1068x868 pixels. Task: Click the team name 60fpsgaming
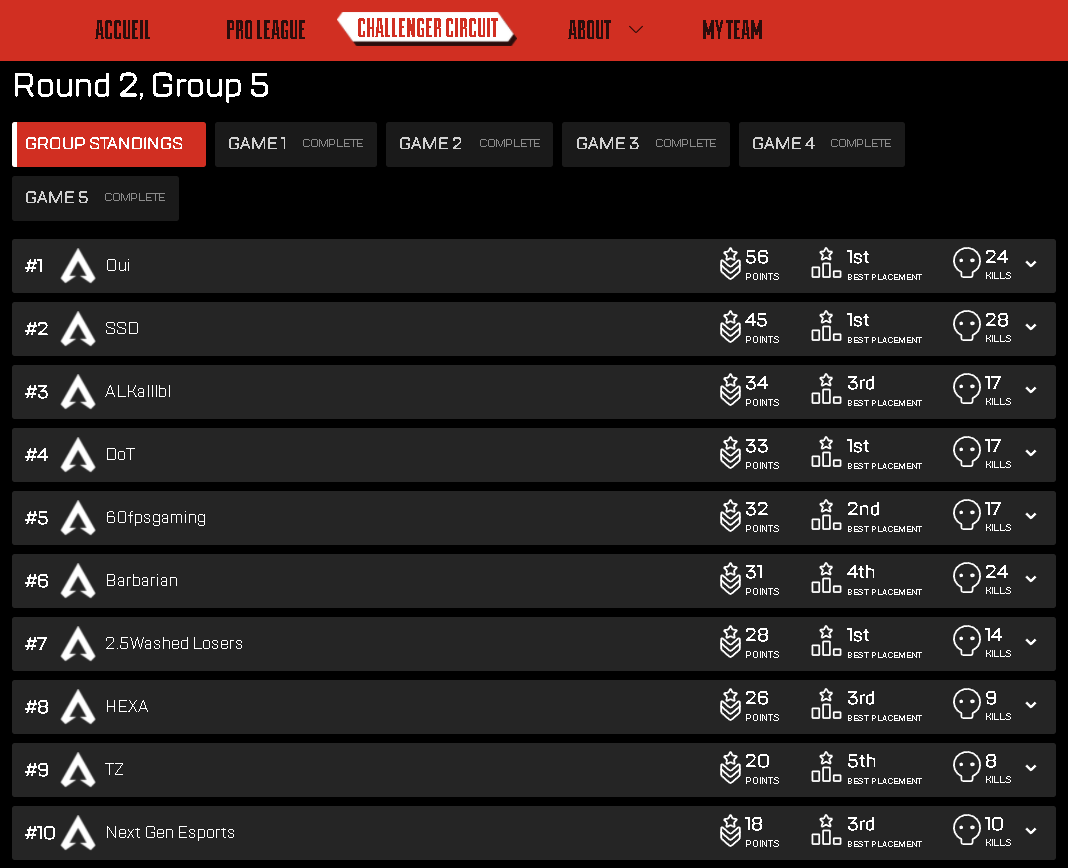155,518
